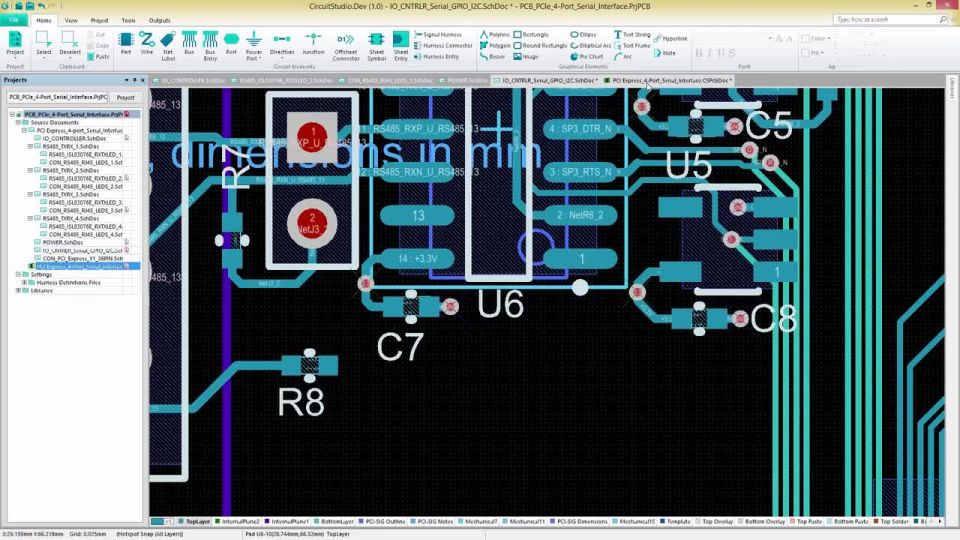Select the Top Overlay layer tab
The height and width of the screenshot is (540, 960).
click(x=714, y=522)
